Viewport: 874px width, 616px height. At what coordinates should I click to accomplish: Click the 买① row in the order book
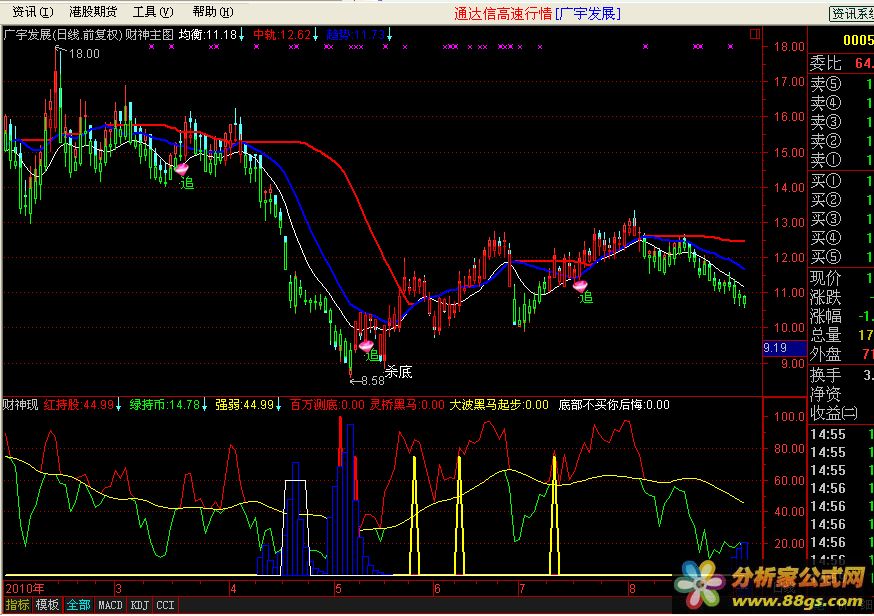pos(841,181)
